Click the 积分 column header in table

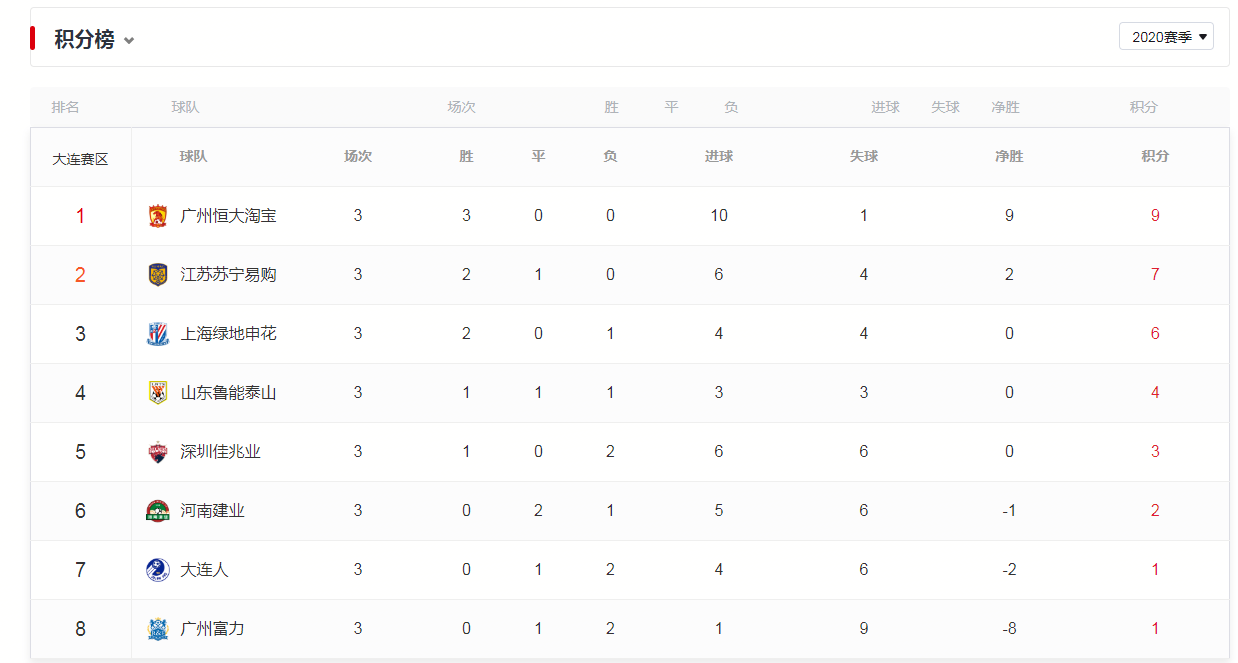pyautogui.click(x=1155, y=156)
